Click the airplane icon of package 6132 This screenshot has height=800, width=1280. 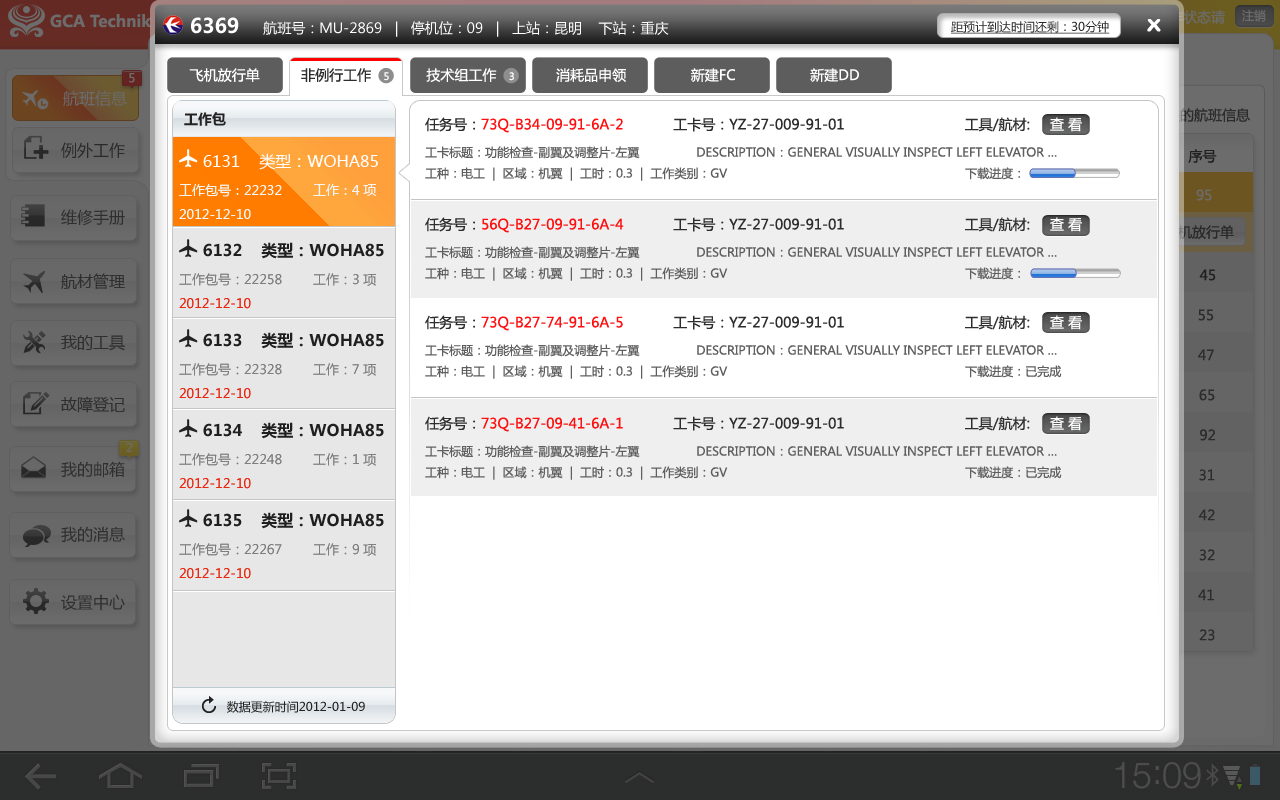[x=188, y=248]
